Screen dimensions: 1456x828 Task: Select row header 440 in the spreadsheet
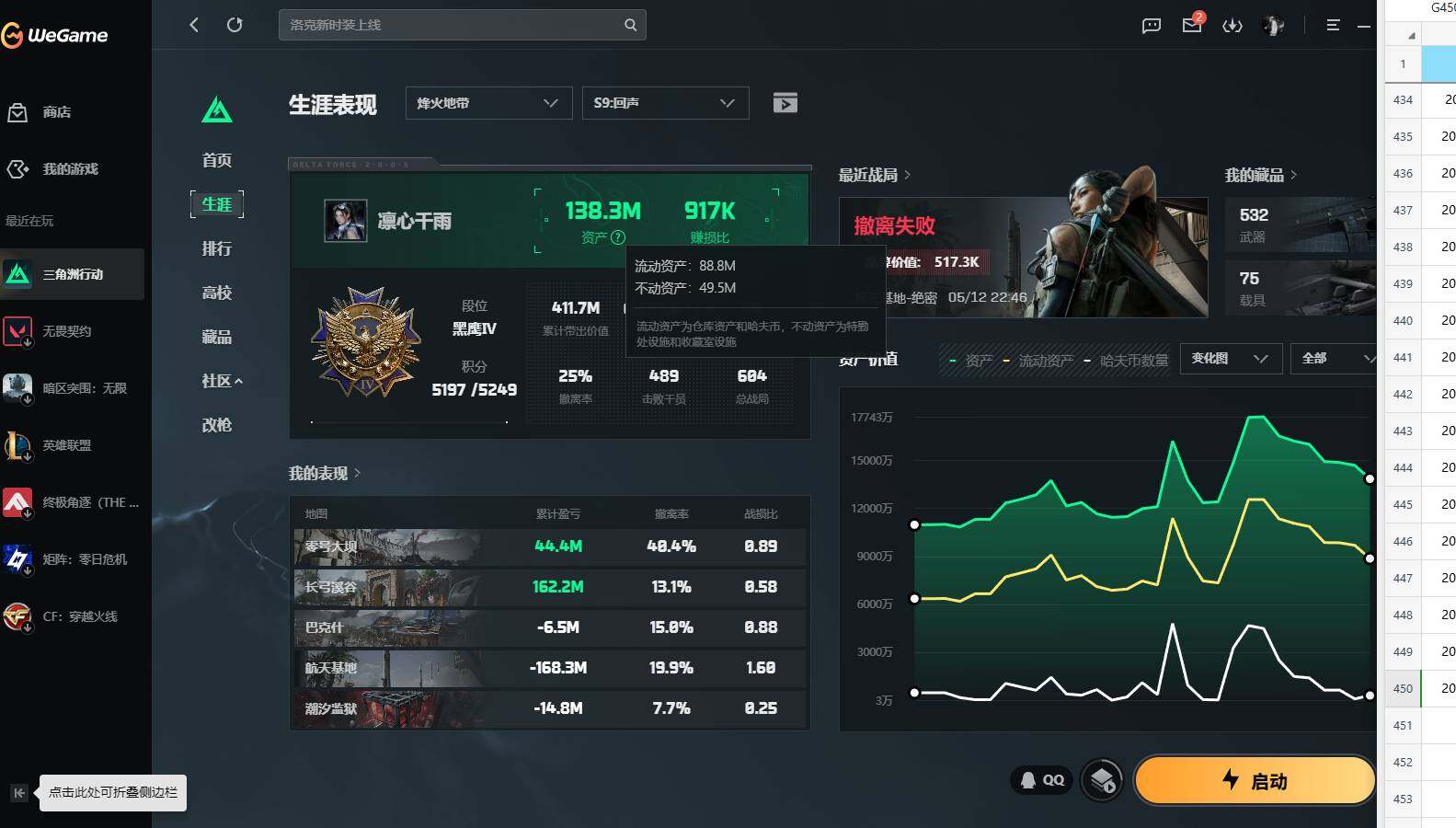(1403, 320)
